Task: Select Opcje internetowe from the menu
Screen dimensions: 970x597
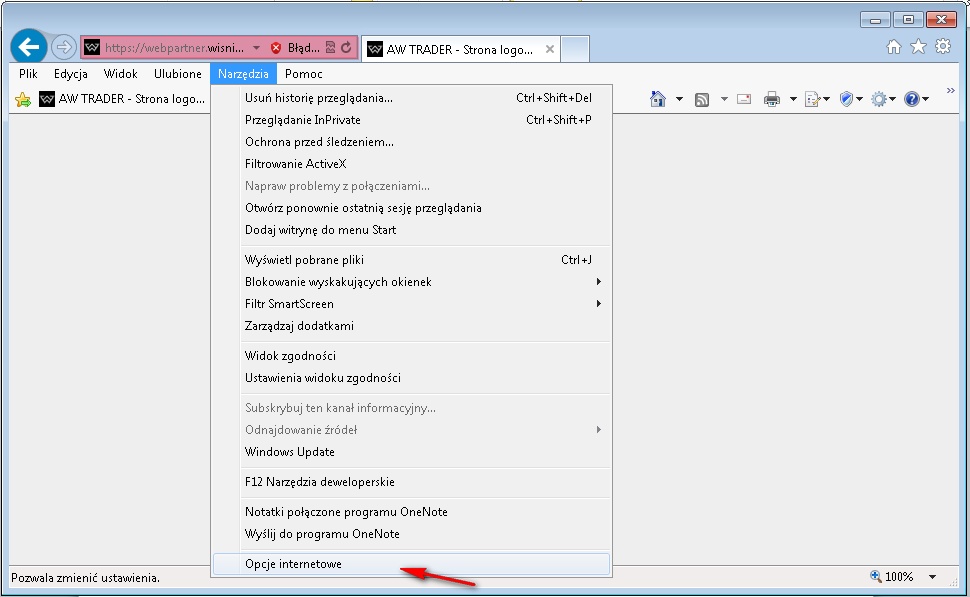Action: pyautogui.click(x=293, y=564)
